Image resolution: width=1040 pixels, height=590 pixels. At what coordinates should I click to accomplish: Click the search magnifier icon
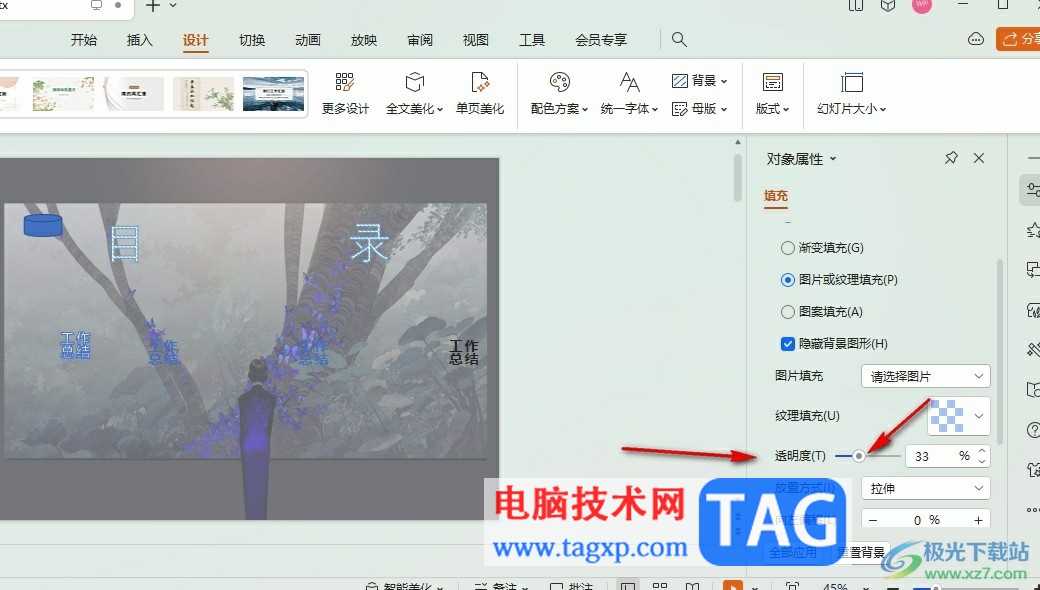pyautogui.click(x=679, y=39)
